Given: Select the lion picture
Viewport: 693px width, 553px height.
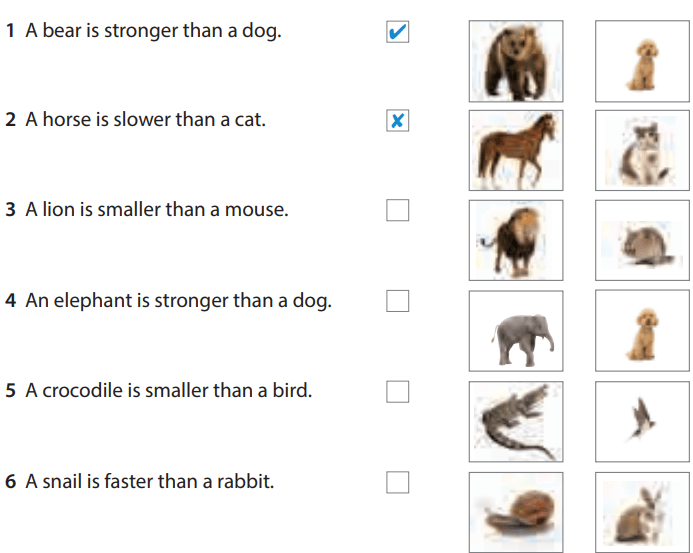Looking at the screenshot, I should (515, 240).
